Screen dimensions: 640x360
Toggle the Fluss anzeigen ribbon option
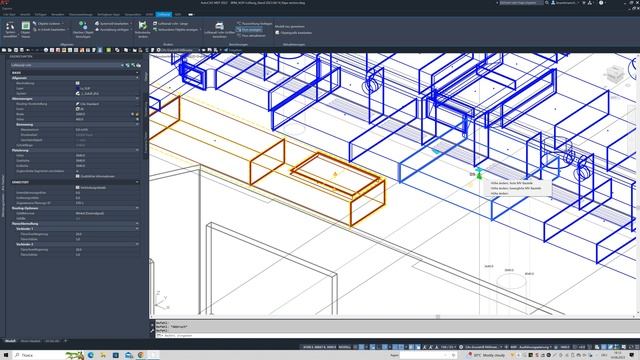pyautogui.click(x=249, y=29)
